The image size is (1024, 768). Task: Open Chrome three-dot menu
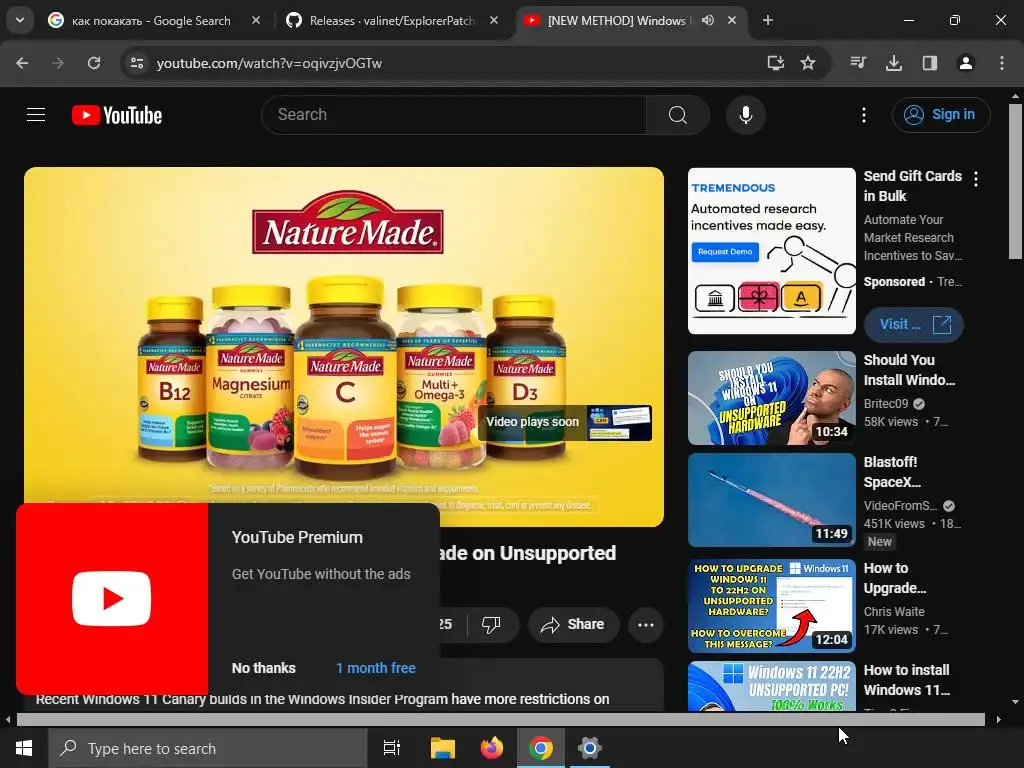pos(1002,63)
